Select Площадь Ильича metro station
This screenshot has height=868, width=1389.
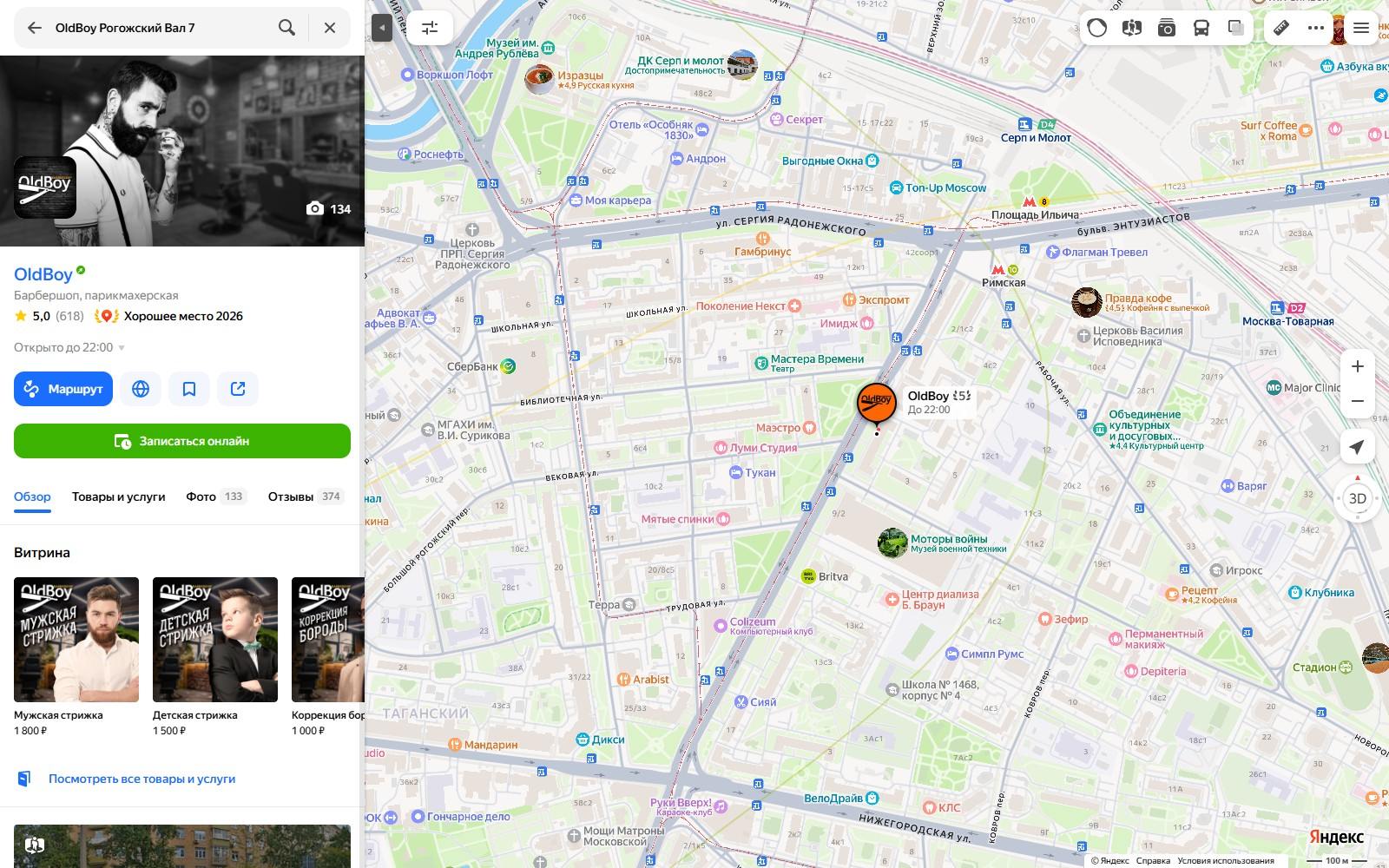tap(1035, 208)
